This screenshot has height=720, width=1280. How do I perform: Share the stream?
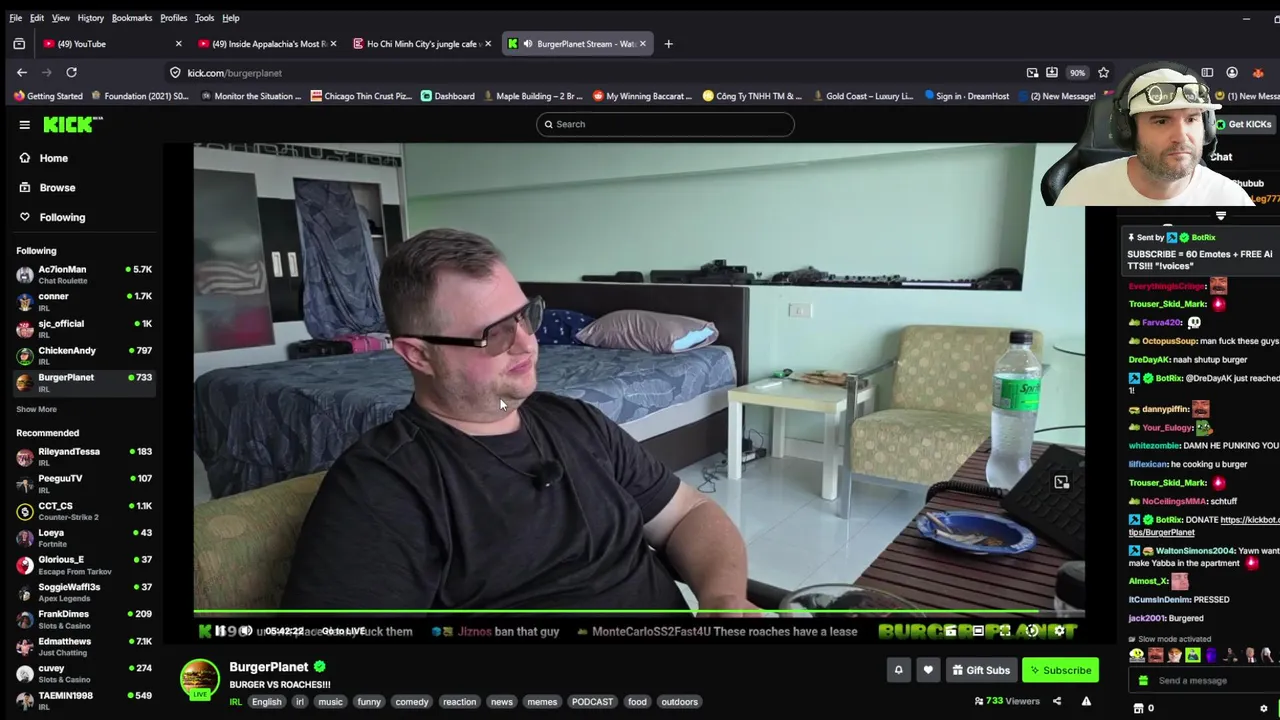tap(1057, 701)
